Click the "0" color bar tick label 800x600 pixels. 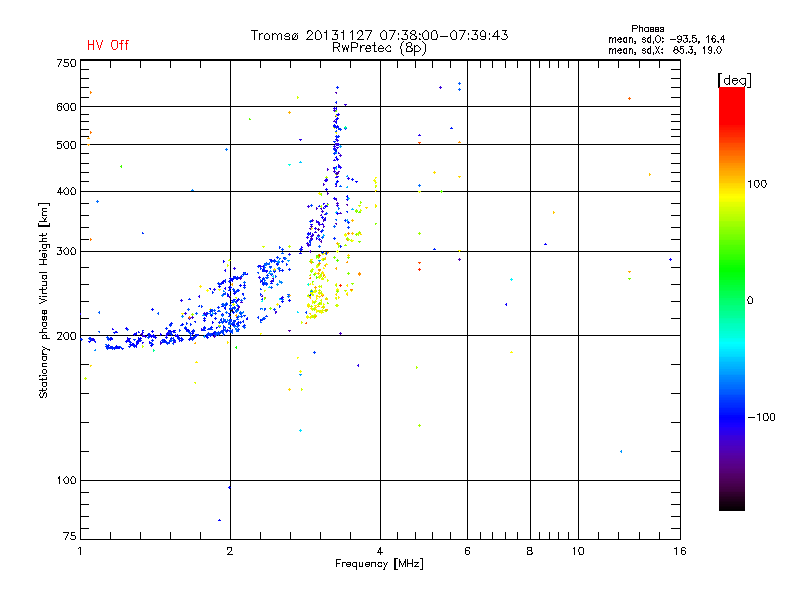(x=750, y=301)
